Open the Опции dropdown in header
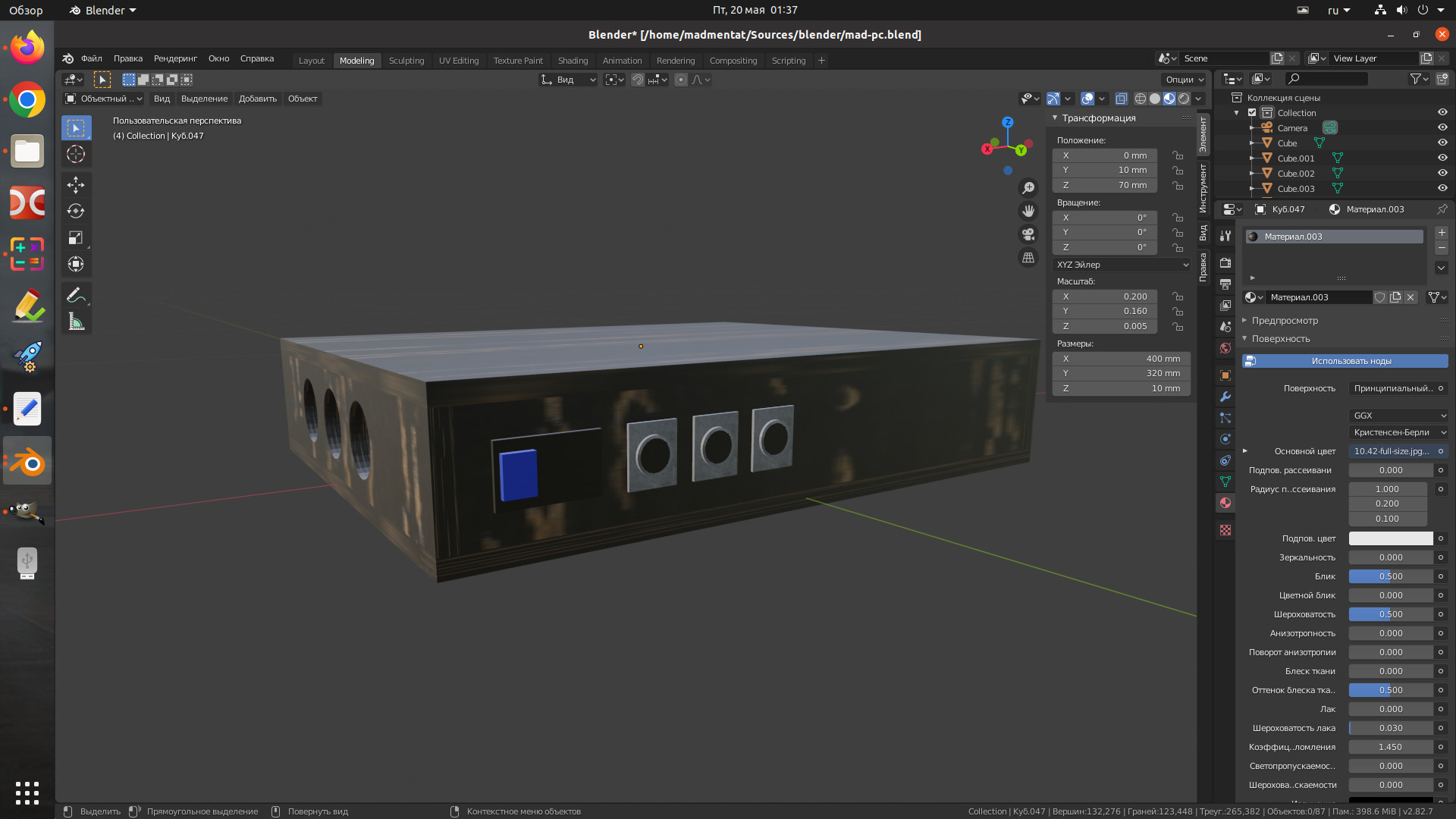Image resolution: width=1456 pixels, height=819 pixels. tap(1184, 80)
